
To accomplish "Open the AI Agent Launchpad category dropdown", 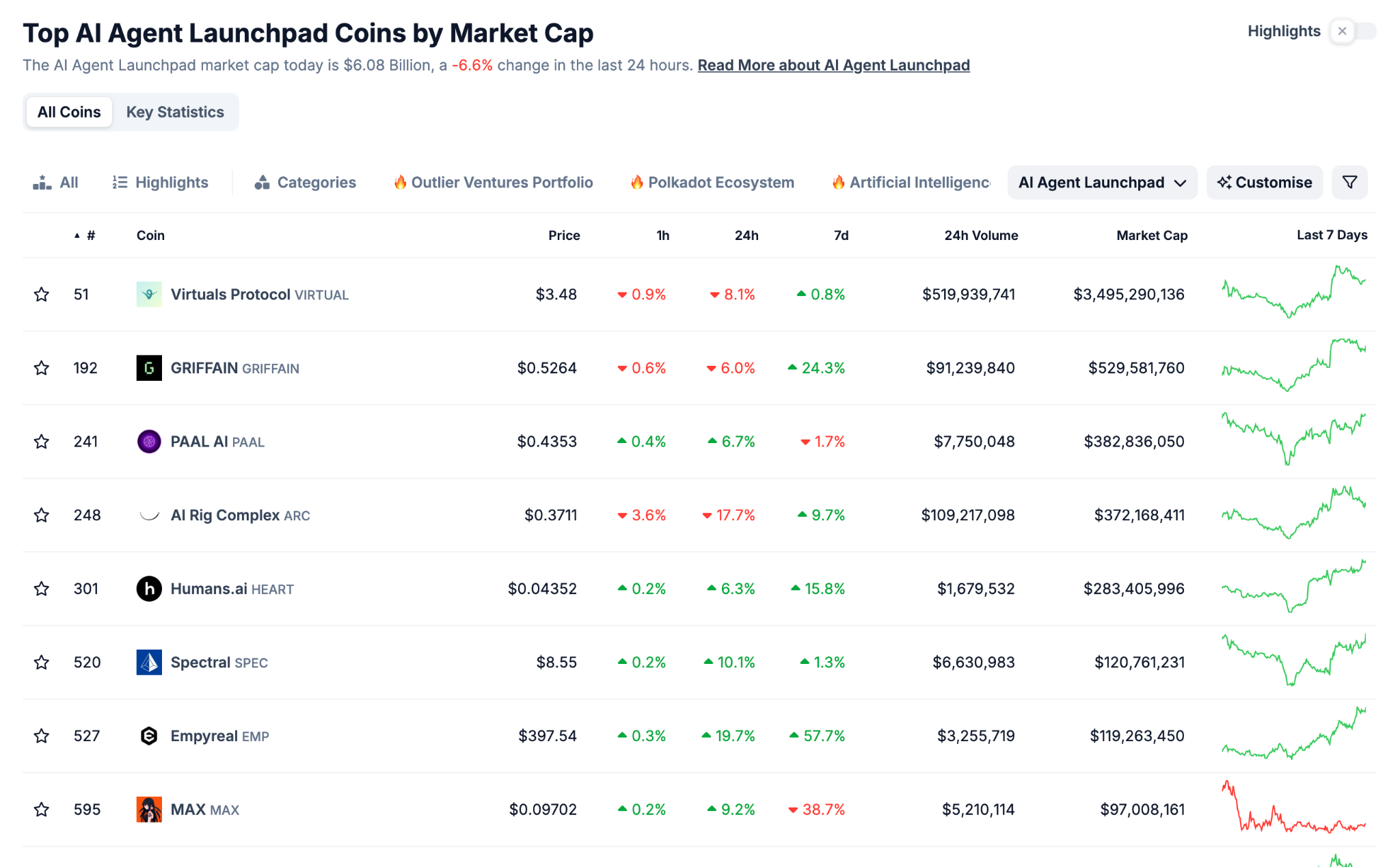I will point(1102,183).
